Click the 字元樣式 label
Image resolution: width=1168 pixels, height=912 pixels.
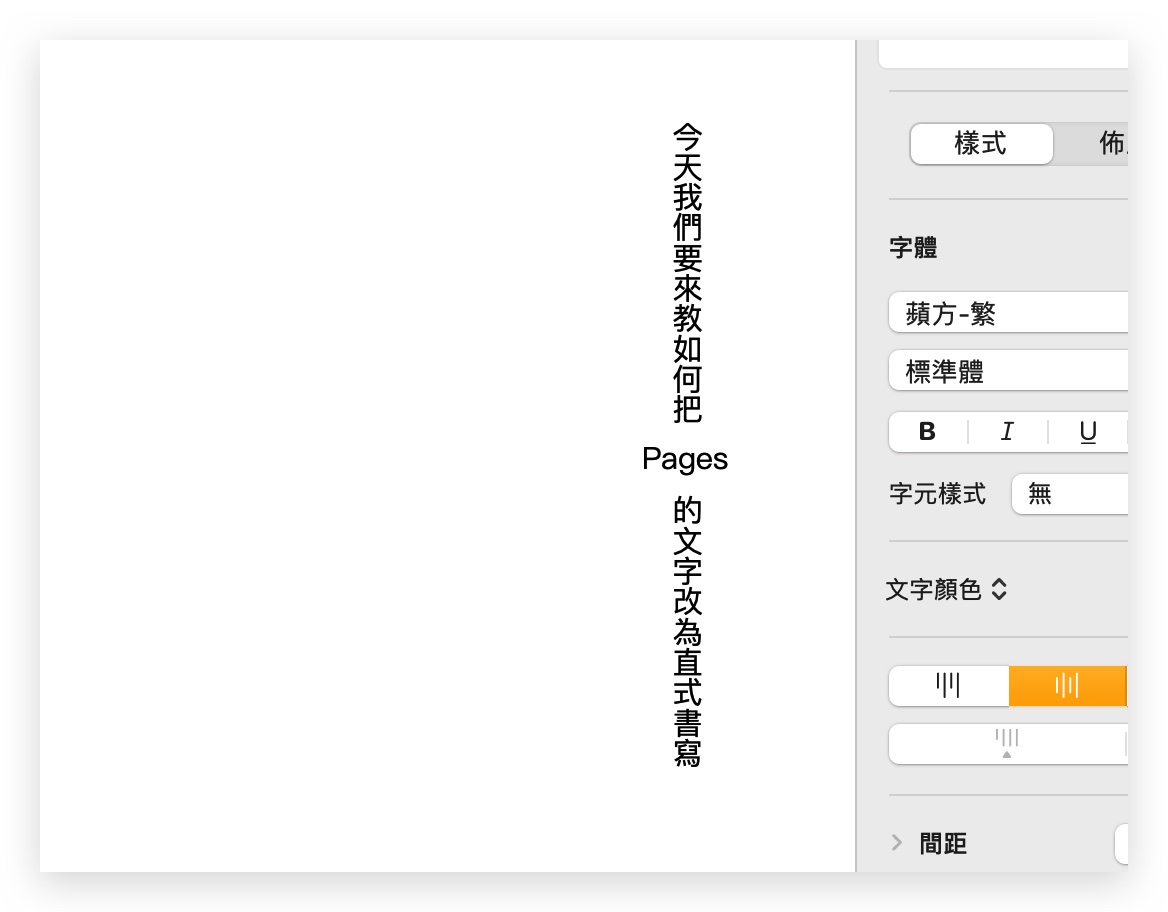[x=937, y=493]
